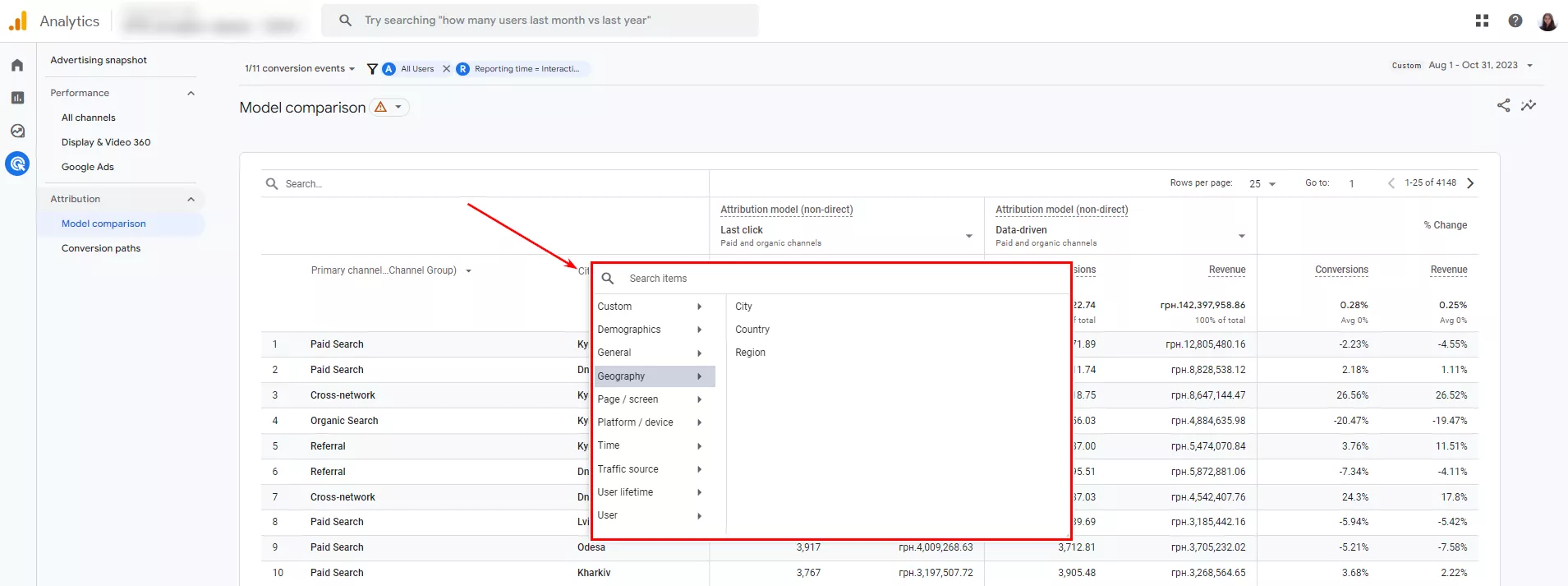Viewport: 1568px width, 586px height.
Task: Choose the Region dimension
Action: click(750, 353)
